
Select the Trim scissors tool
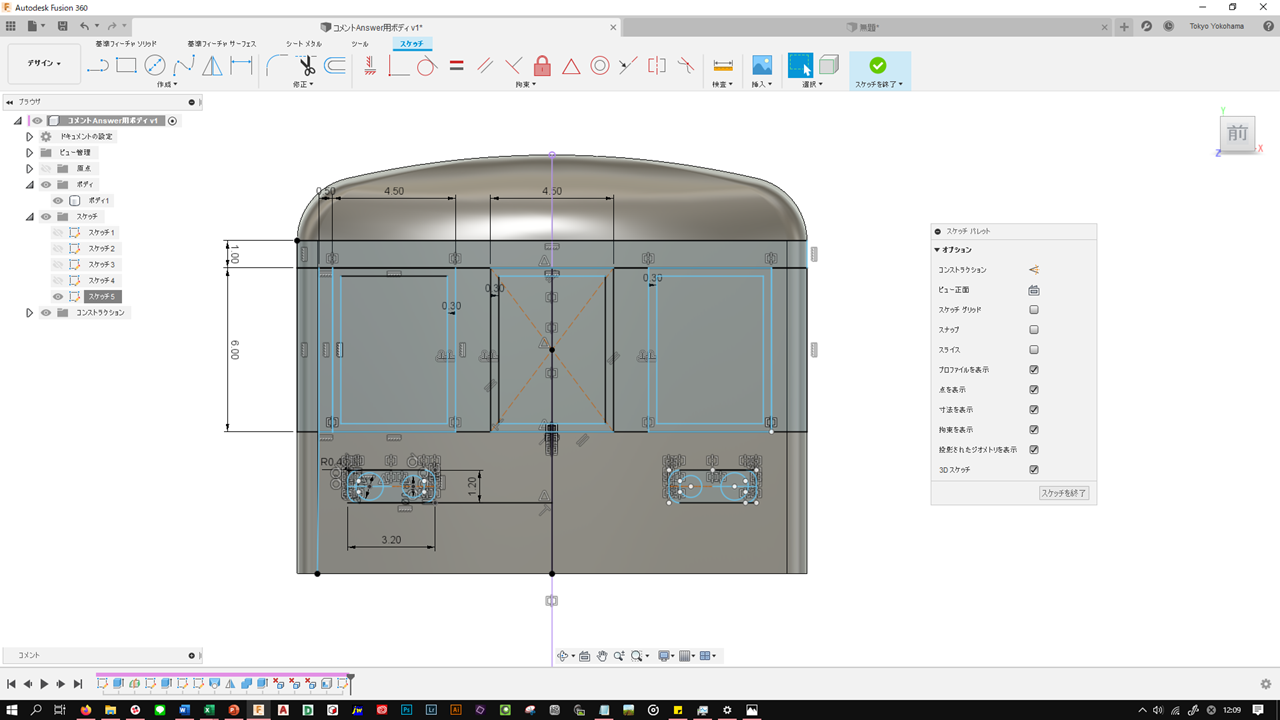[x=306, y=66]
